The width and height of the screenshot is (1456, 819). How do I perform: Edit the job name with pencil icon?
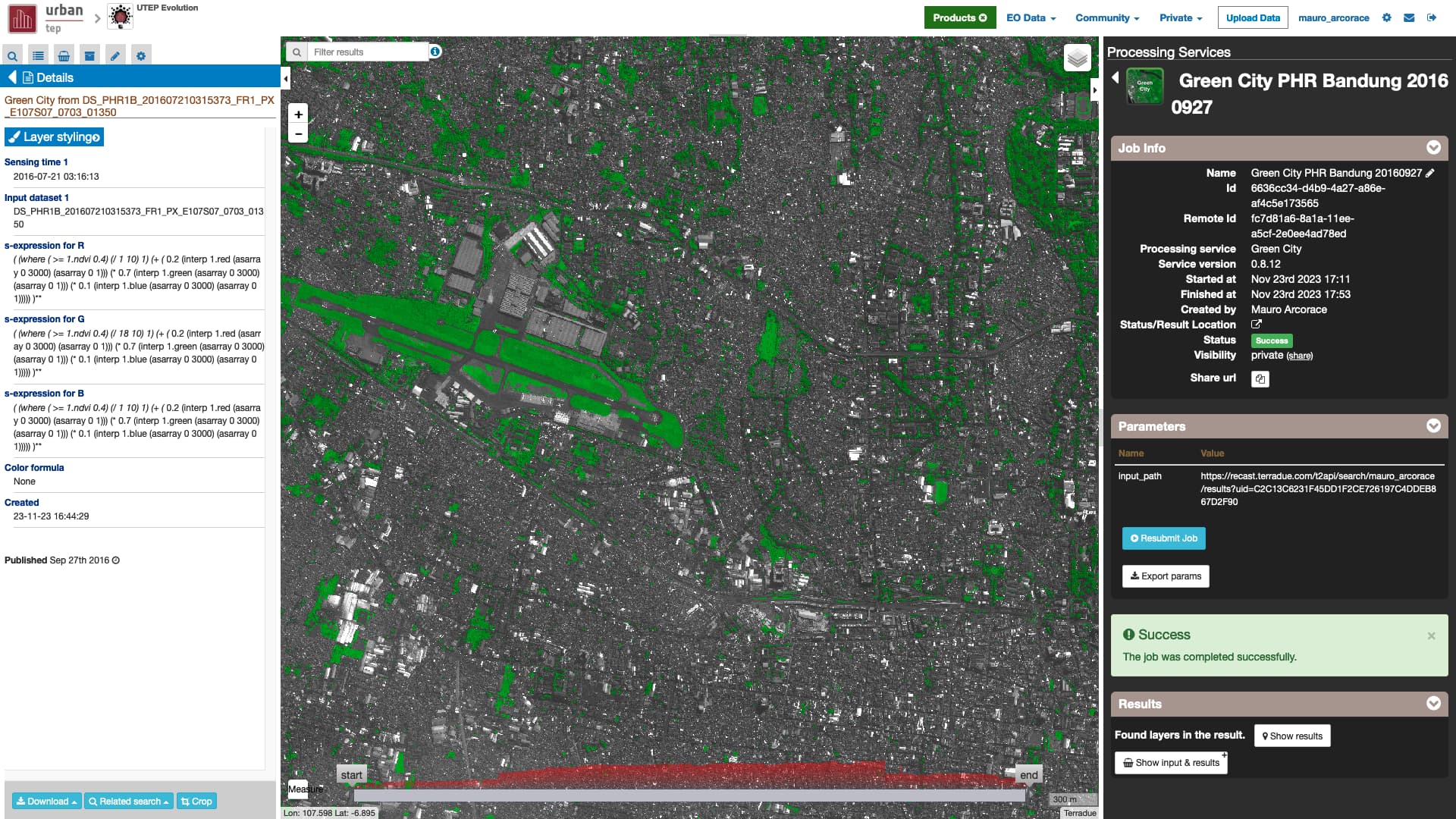pos(1429,173)
